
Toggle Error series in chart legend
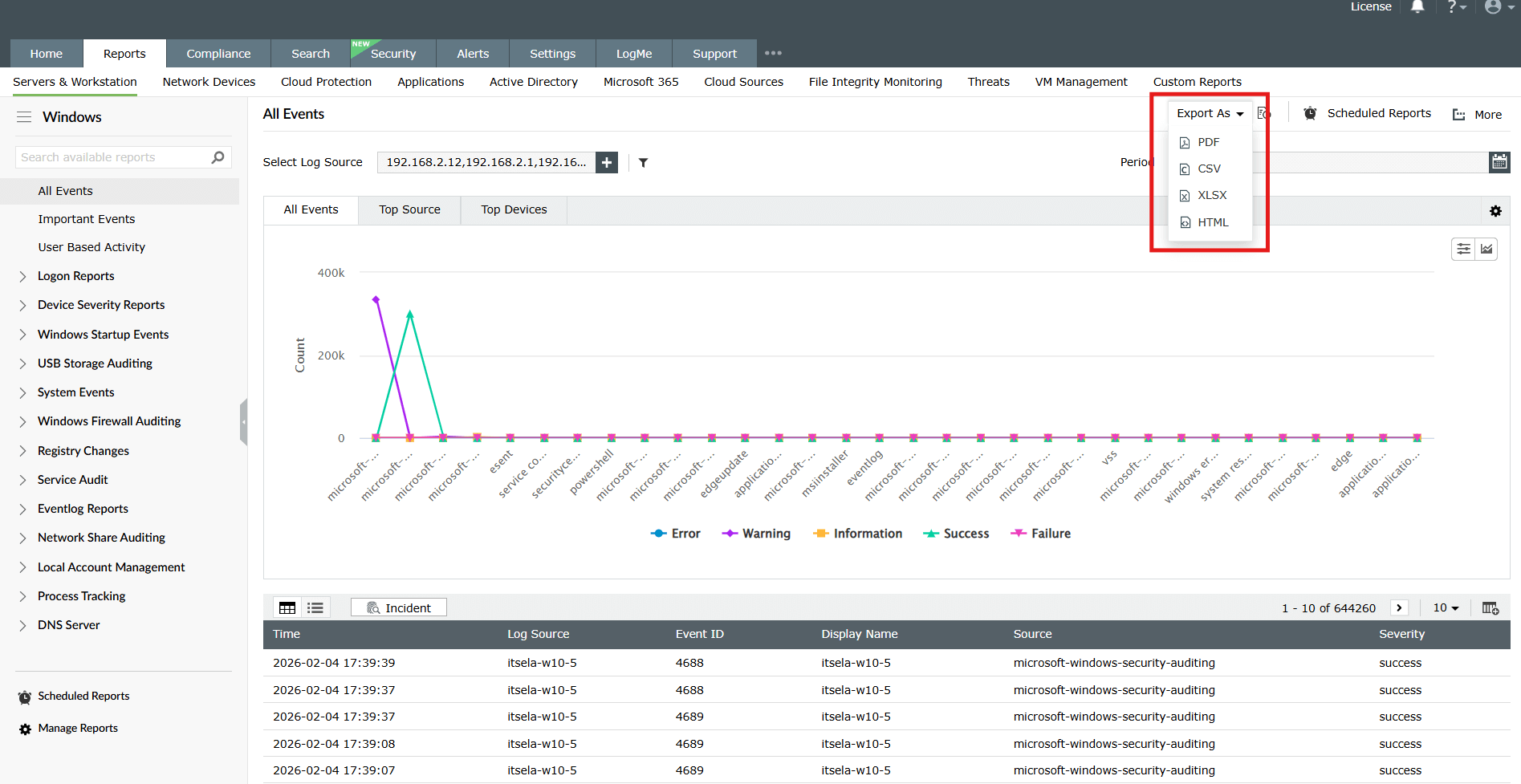pyautogui.click(x=675, y=534)
